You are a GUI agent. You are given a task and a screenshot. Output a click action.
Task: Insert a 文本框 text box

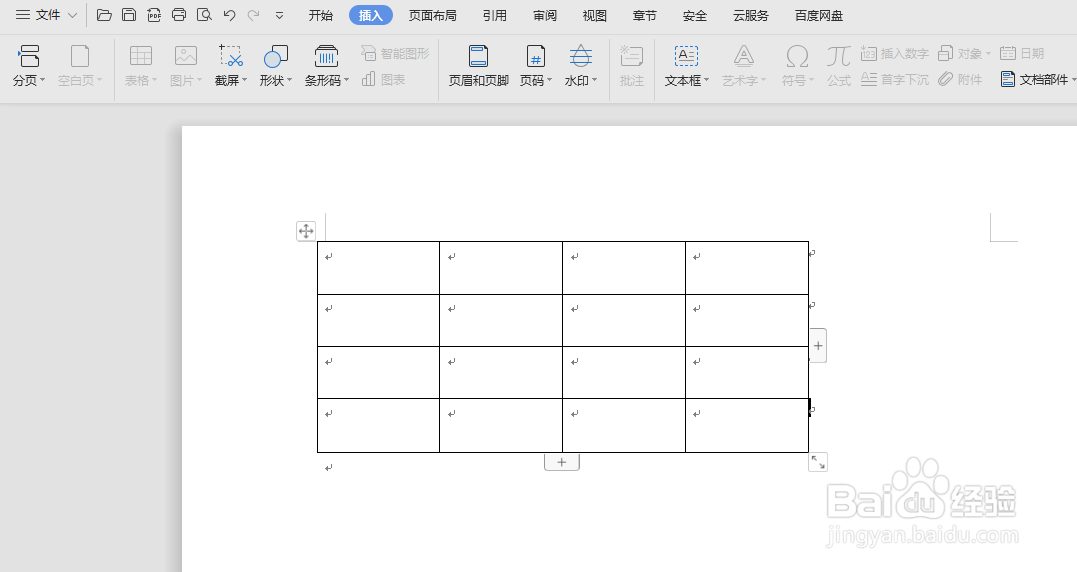[x=687, y=66]
